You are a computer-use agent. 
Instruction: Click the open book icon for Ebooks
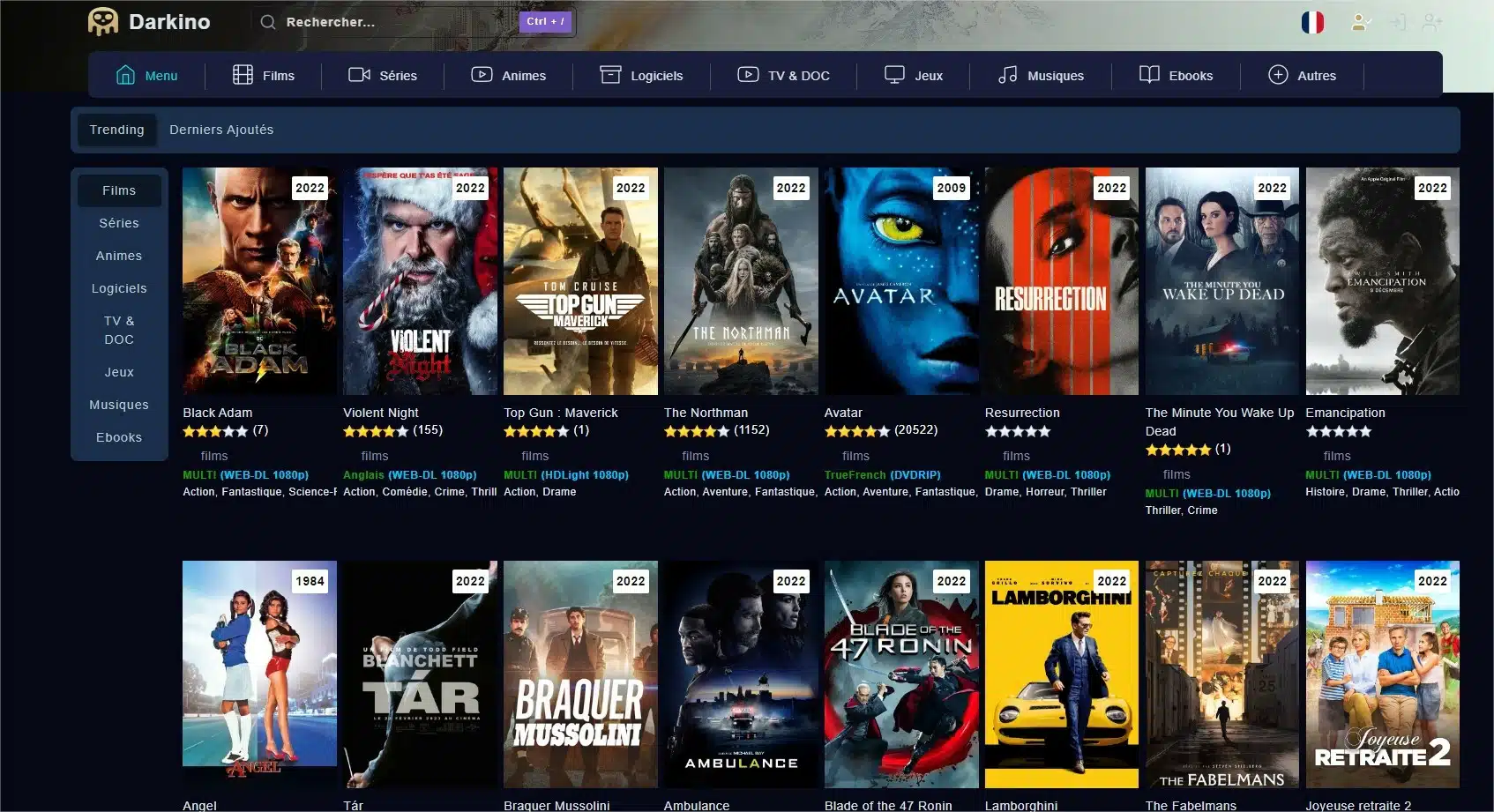coord(1149,75)
